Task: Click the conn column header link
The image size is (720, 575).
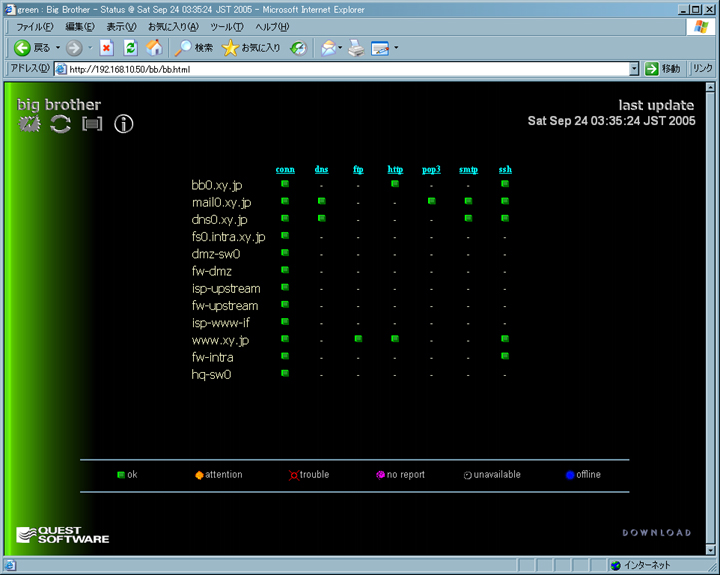Action: pos(285,169)
